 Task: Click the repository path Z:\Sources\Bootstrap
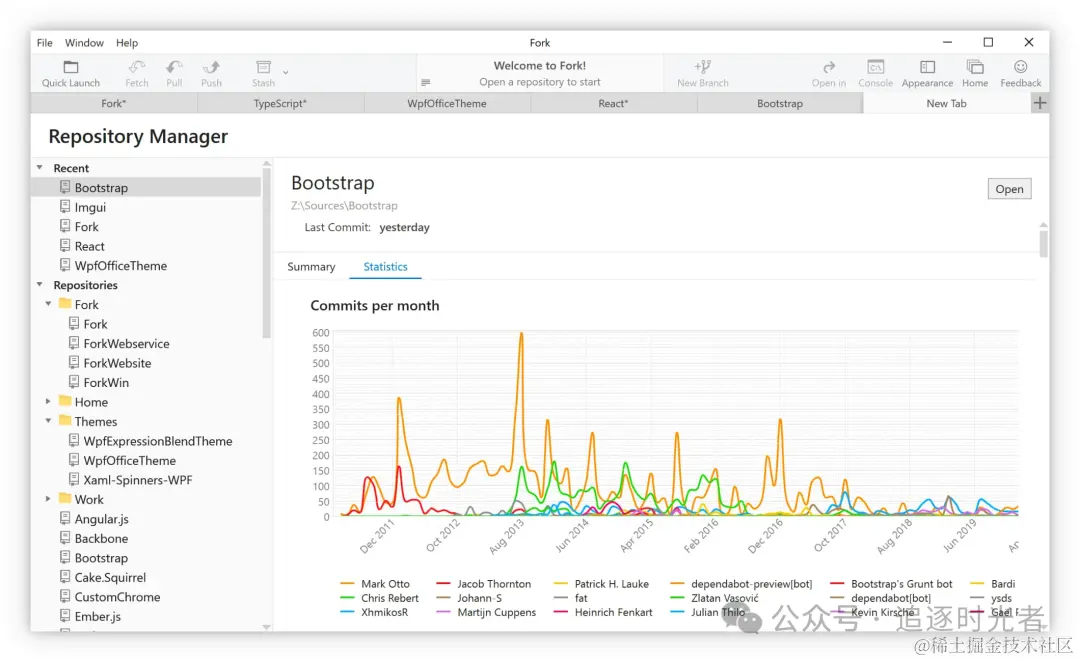tap(344, 205)
